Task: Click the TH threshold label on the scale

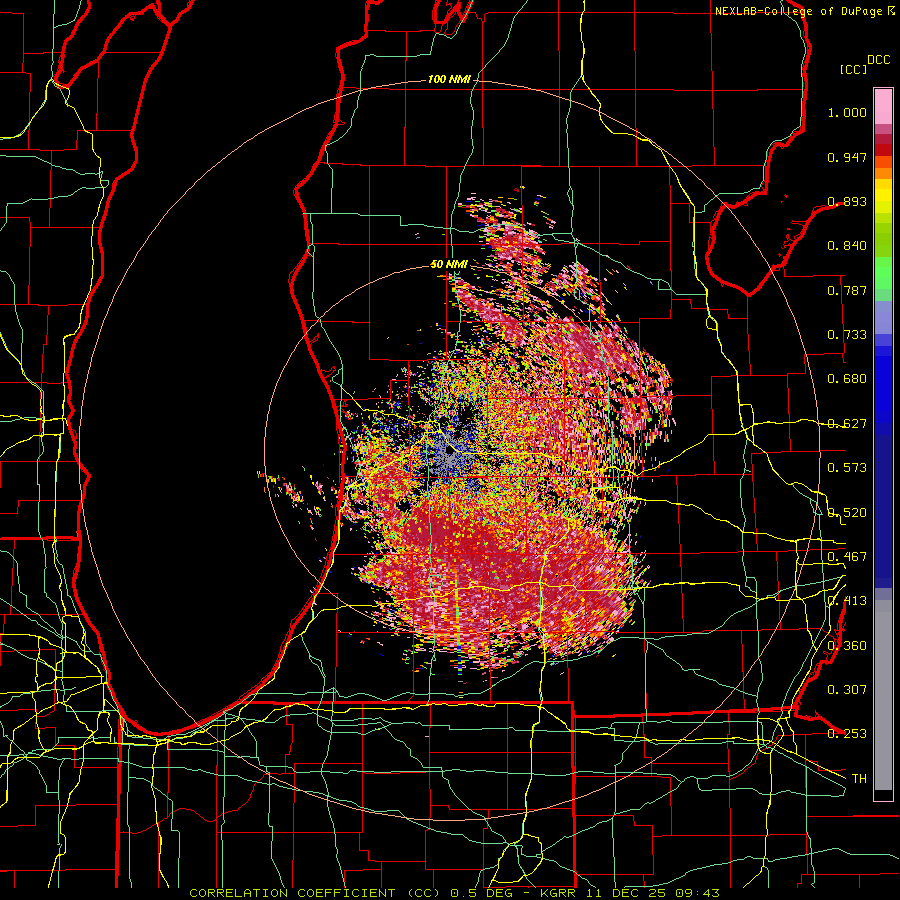Action: [x=859, y=779]
